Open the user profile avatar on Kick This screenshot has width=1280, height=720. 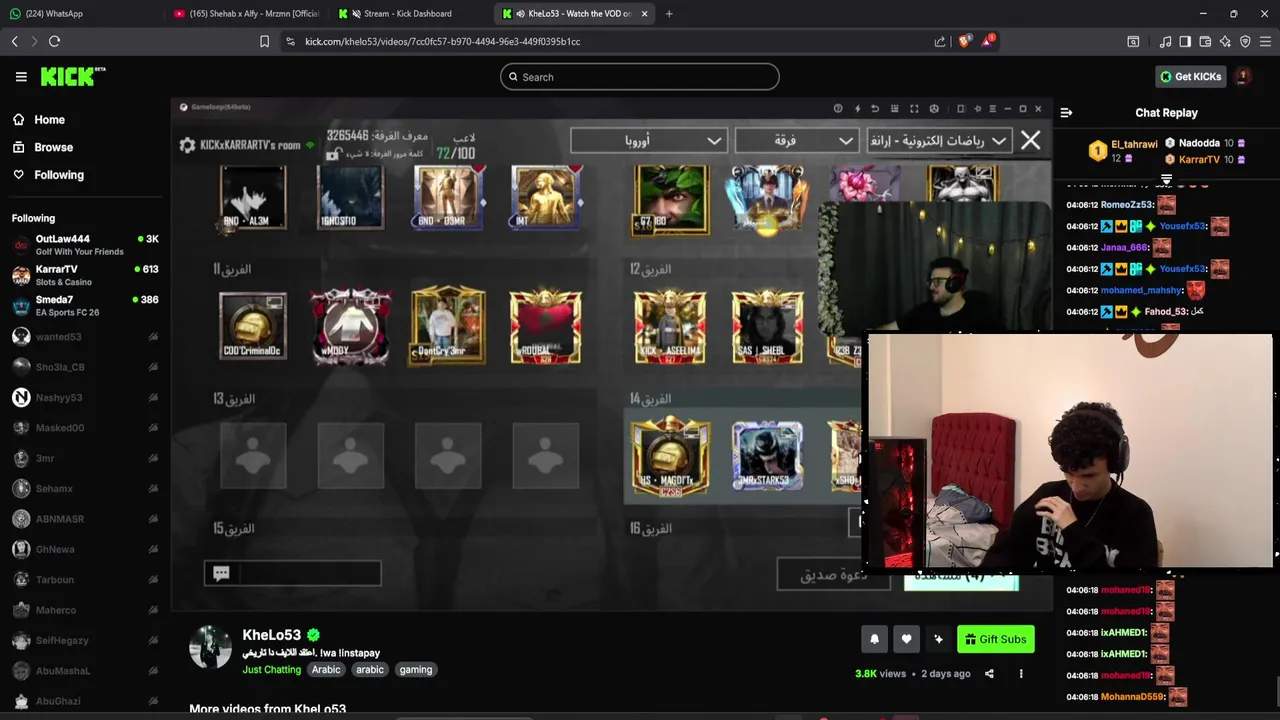pyautogui.click(x=1243, y=77)
